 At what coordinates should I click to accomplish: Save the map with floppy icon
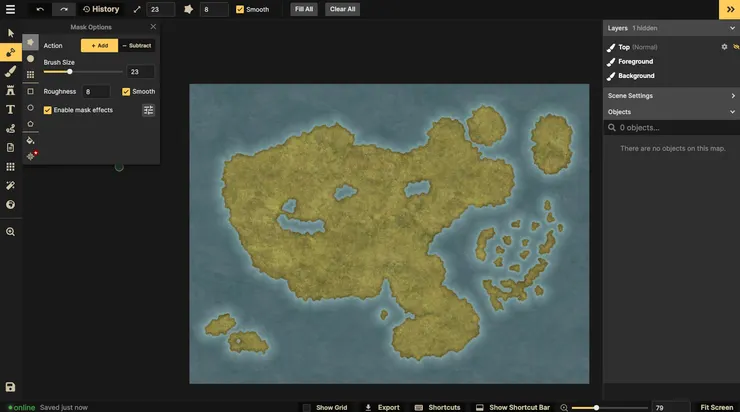[10, 387]
